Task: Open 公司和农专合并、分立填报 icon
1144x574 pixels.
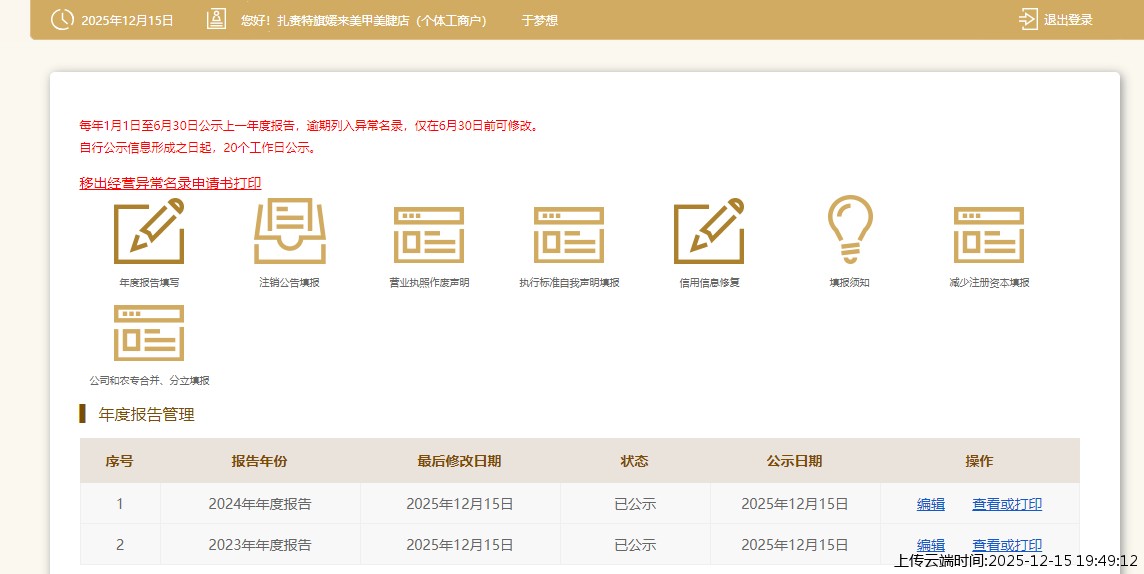Action: click(149, 332)
